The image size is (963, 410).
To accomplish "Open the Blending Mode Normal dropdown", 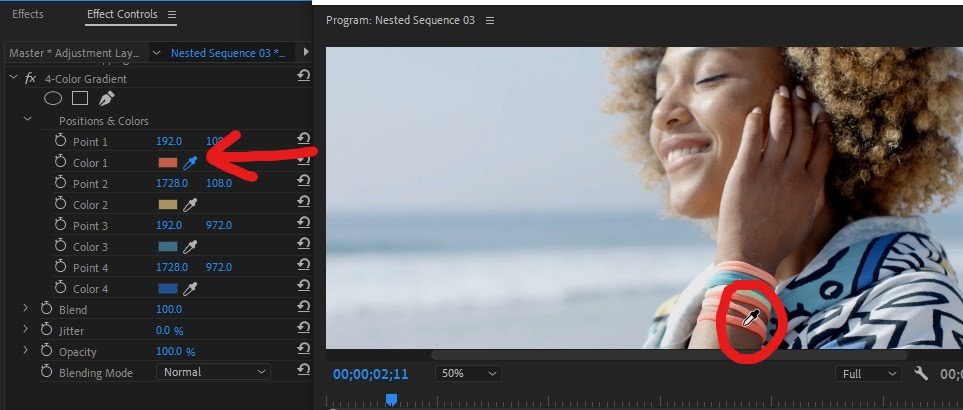I will [212, 372].
